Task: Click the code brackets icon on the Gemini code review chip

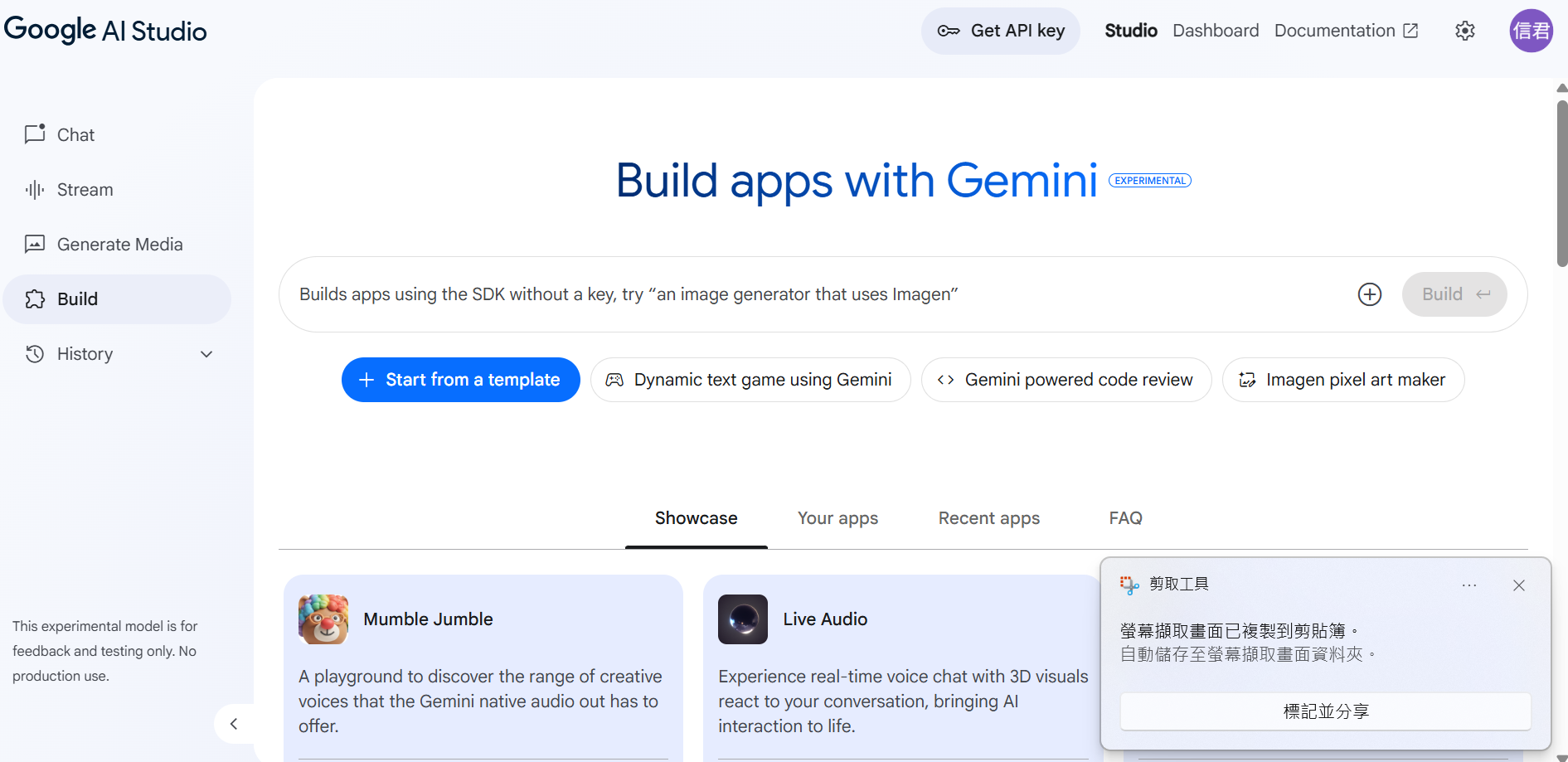Action: (945, 380)
